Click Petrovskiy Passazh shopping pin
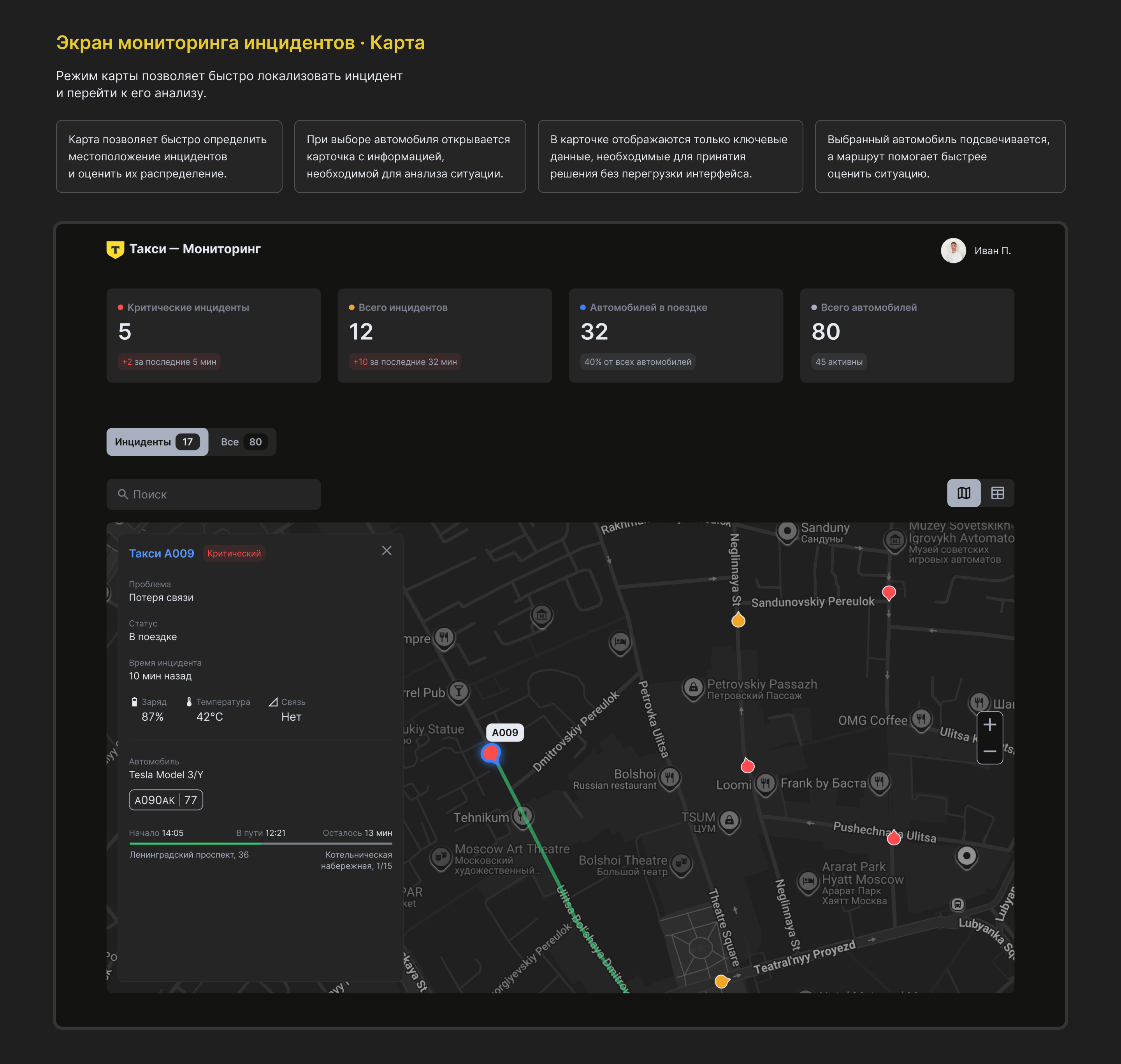 pos(693,688)
